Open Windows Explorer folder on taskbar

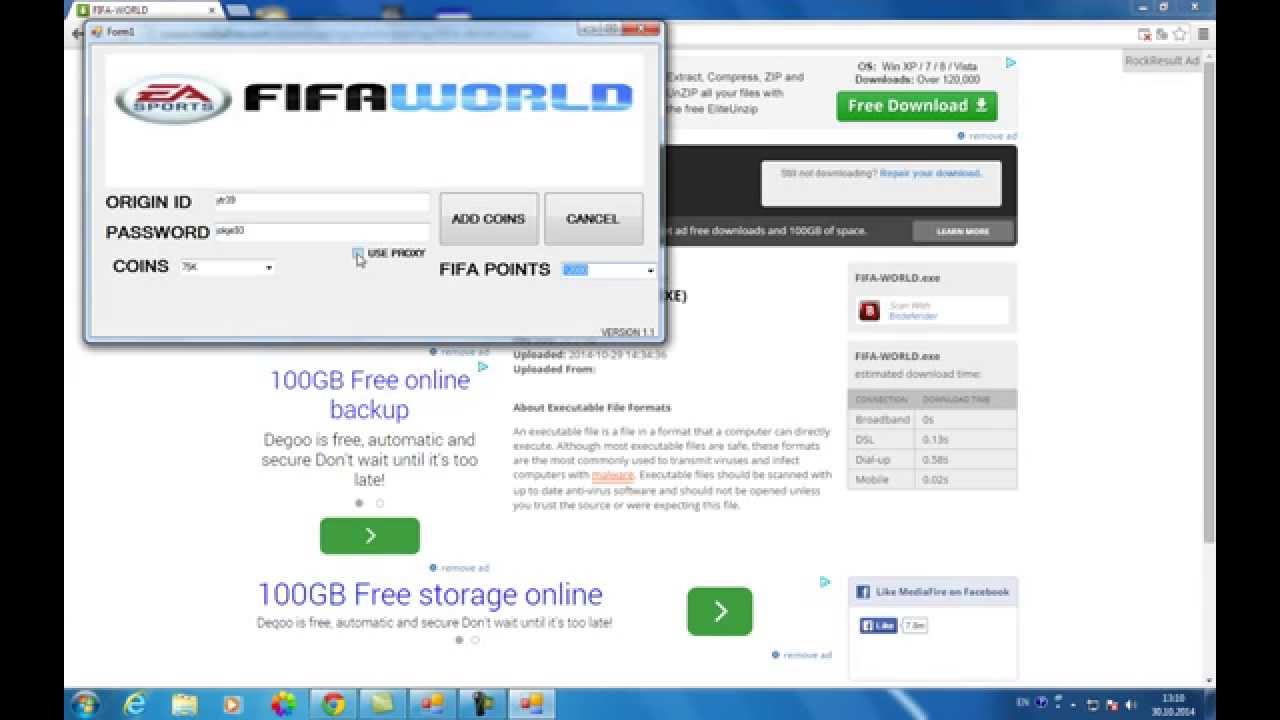(184, 704)
